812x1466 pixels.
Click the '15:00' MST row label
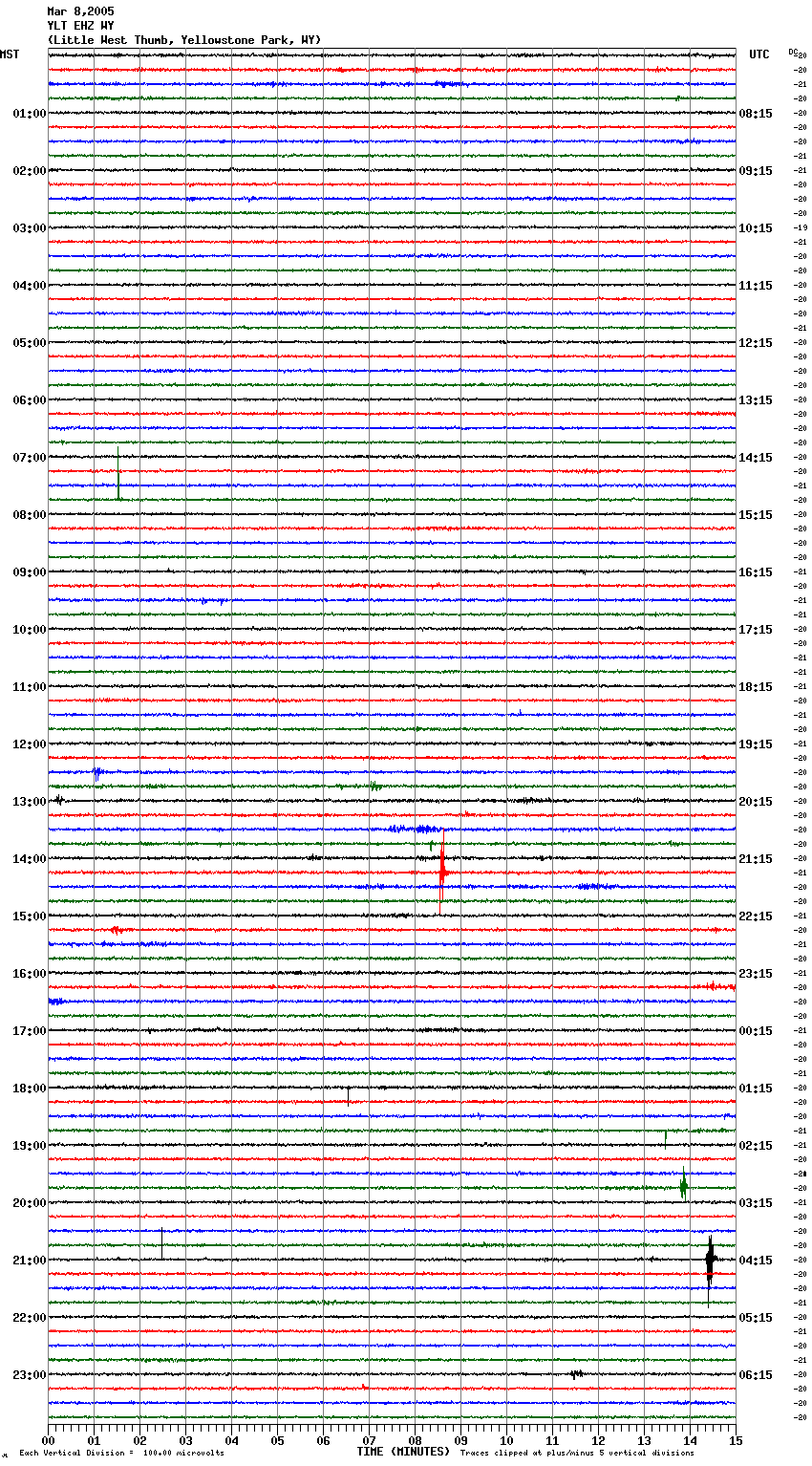pos(30,916)
